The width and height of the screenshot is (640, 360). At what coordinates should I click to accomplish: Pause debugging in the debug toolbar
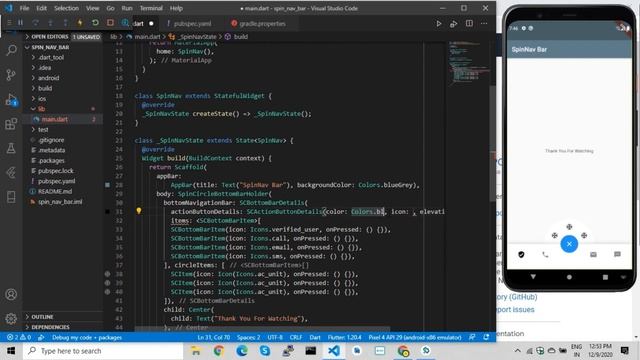[20, 23]
